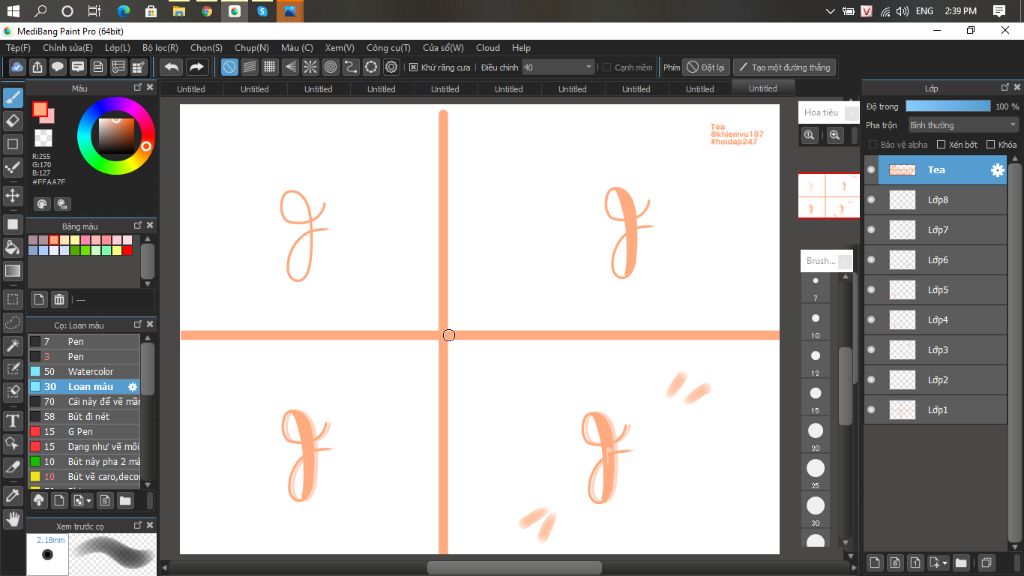Open the Tệp(F) menu
Screen dimensions: 1024x576
tap(18, 48)
